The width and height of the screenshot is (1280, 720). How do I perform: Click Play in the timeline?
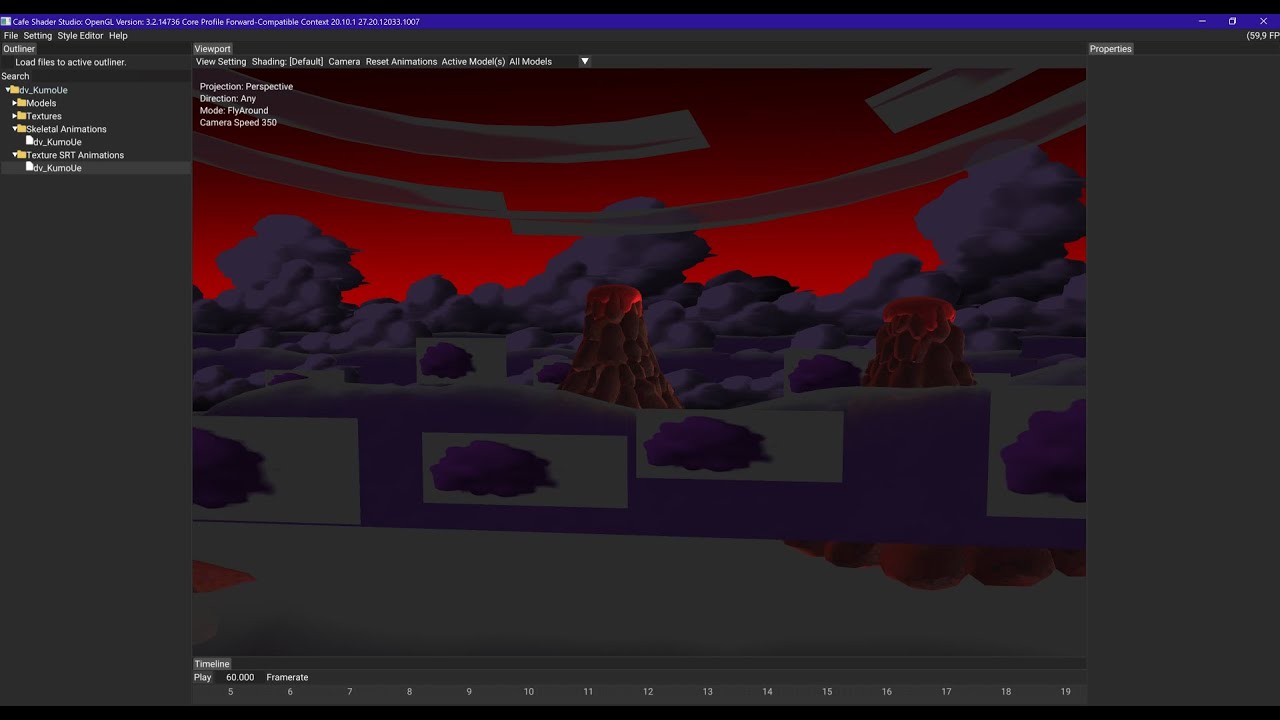203,678
